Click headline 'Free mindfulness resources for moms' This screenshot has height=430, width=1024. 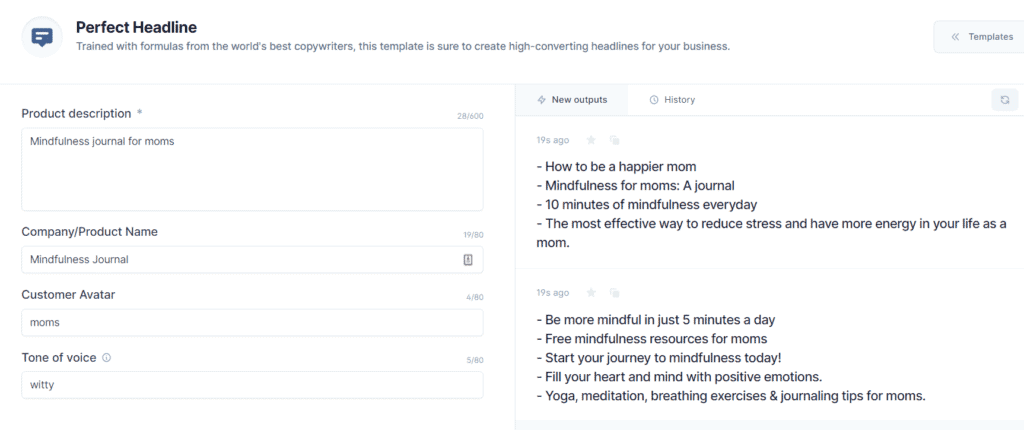(656, 339)
